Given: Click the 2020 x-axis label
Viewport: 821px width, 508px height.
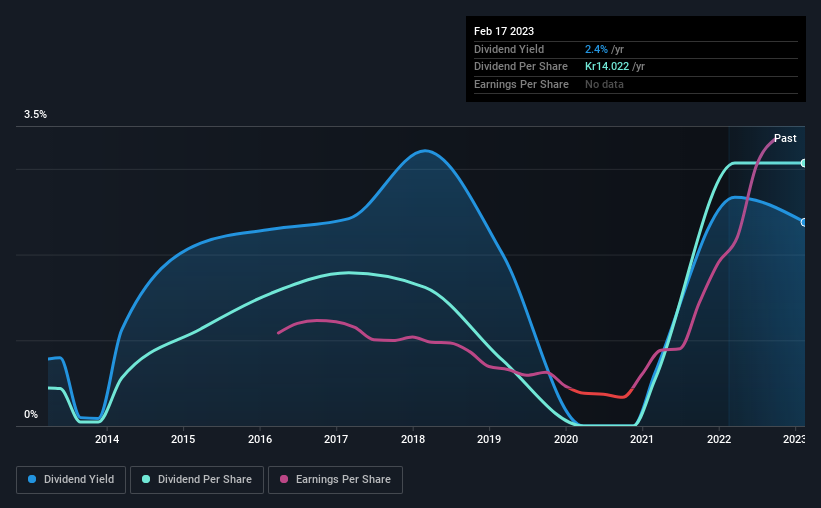Looking at the screenshot, I should coord(566,439).
